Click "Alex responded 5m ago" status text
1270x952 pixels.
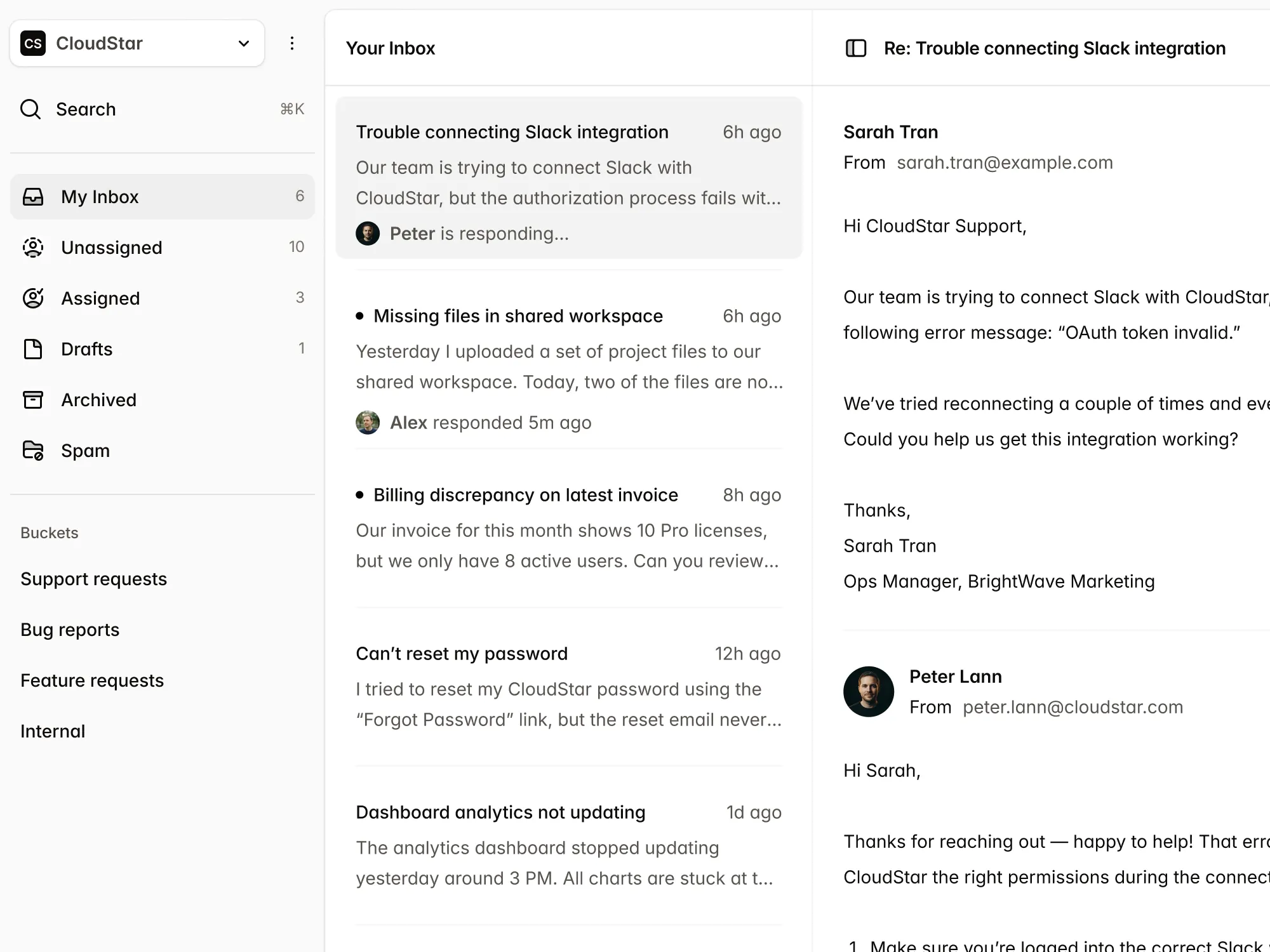(490, 423)
